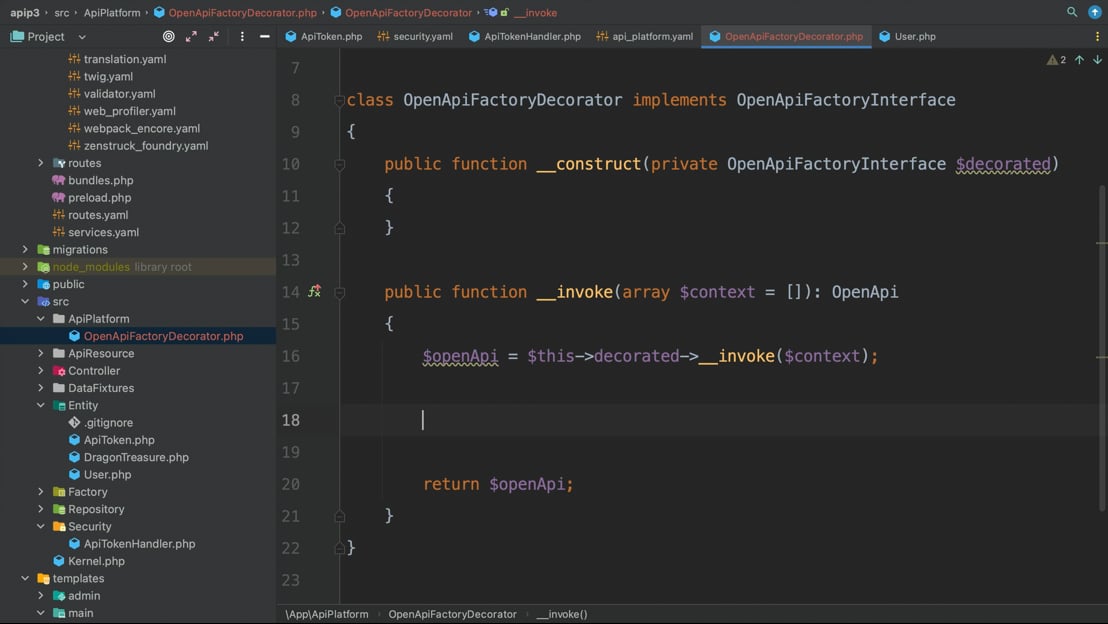1108x624 pixels.
Task: Click the $decorated parameter on line 10
Action: 1003,164
